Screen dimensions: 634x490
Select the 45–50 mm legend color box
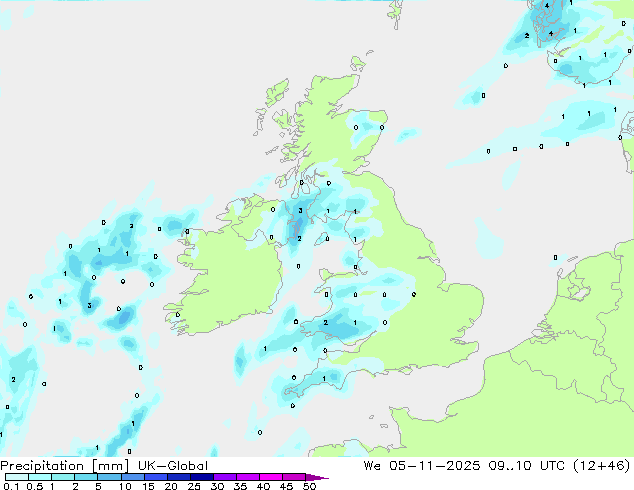pyautogui.click(x=294, y=477)
